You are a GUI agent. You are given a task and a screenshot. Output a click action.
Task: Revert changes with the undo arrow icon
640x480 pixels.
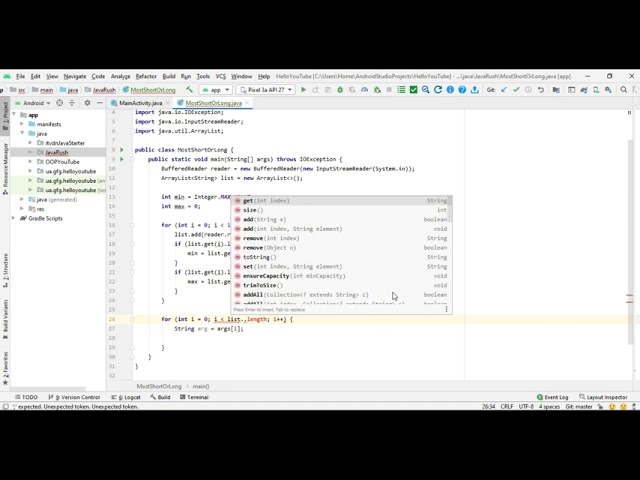541,89
